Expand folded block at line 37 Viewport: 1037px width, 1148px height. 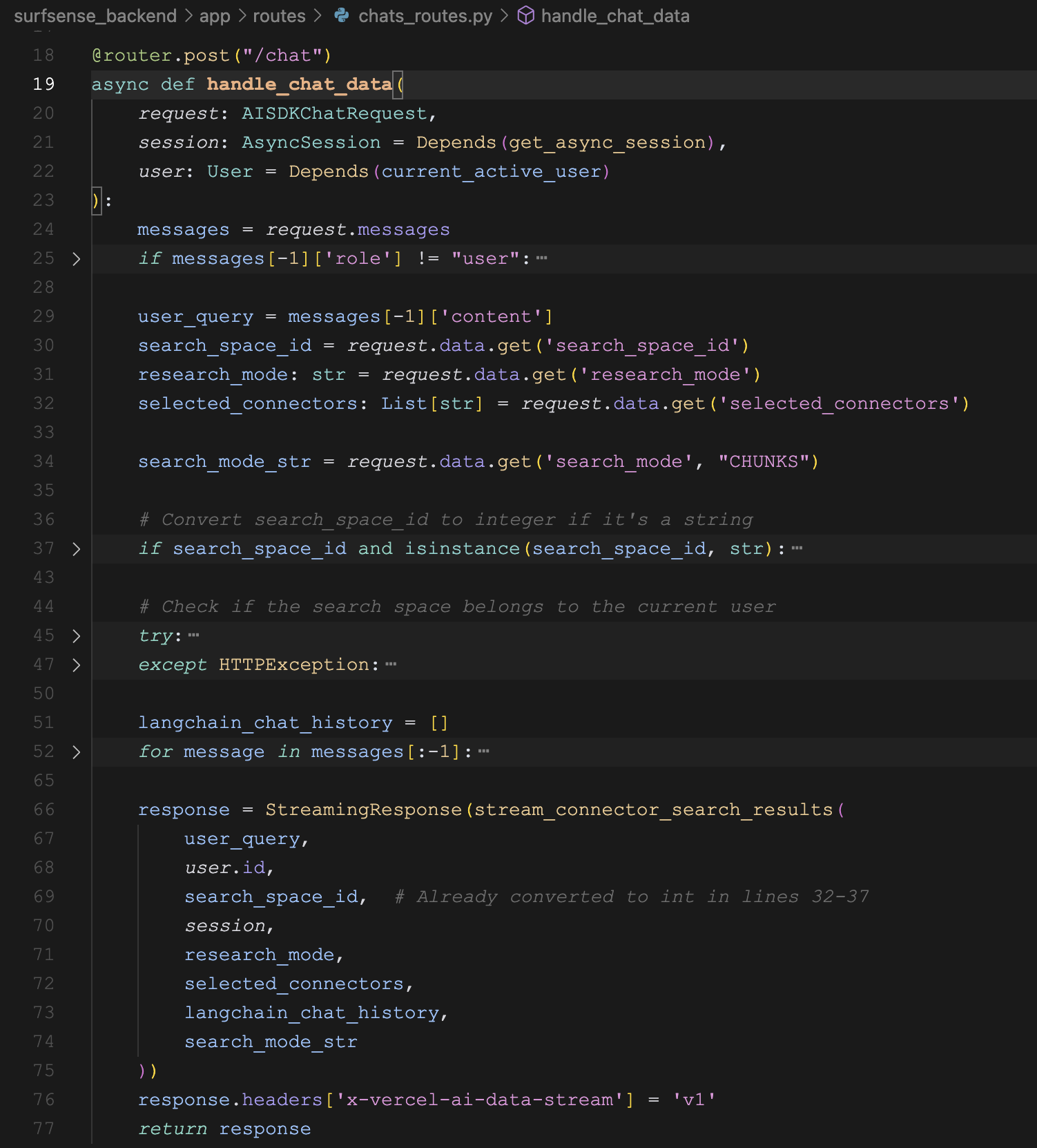click(x=76, y=549)
